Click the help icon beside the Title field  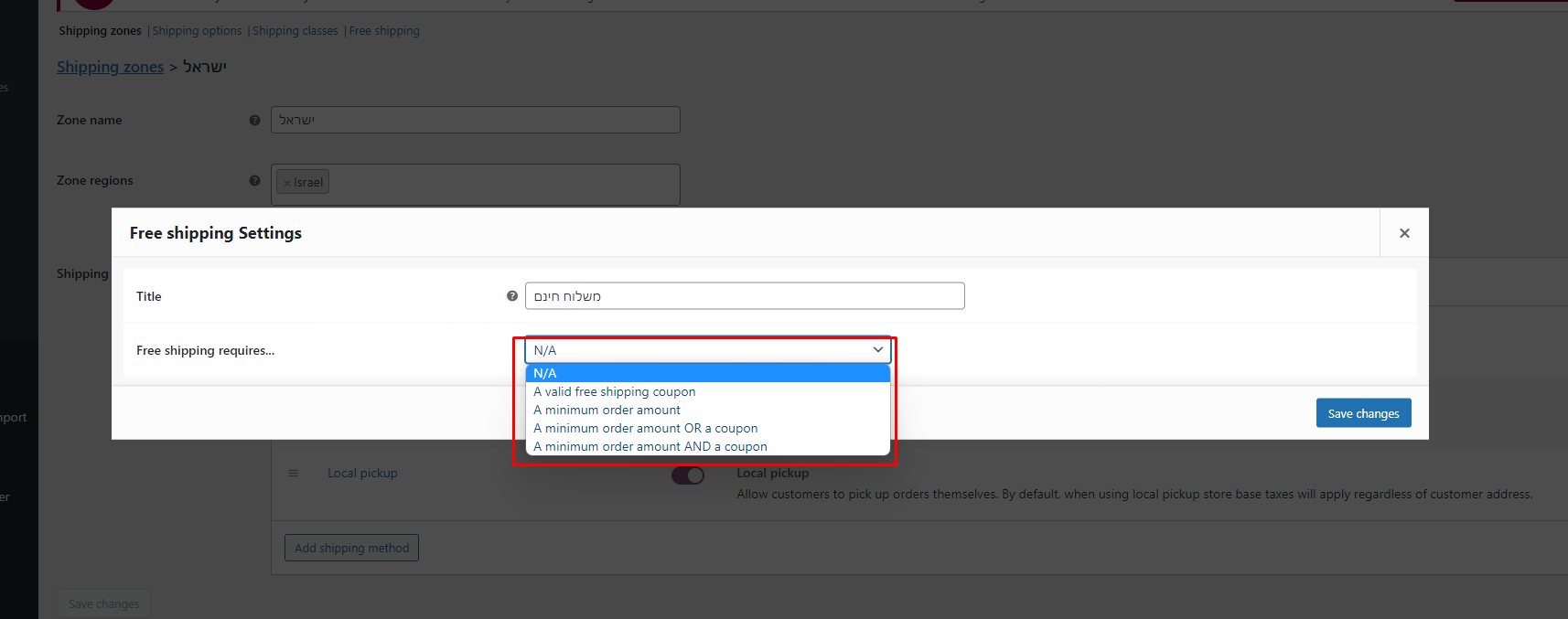coord(512,295)
